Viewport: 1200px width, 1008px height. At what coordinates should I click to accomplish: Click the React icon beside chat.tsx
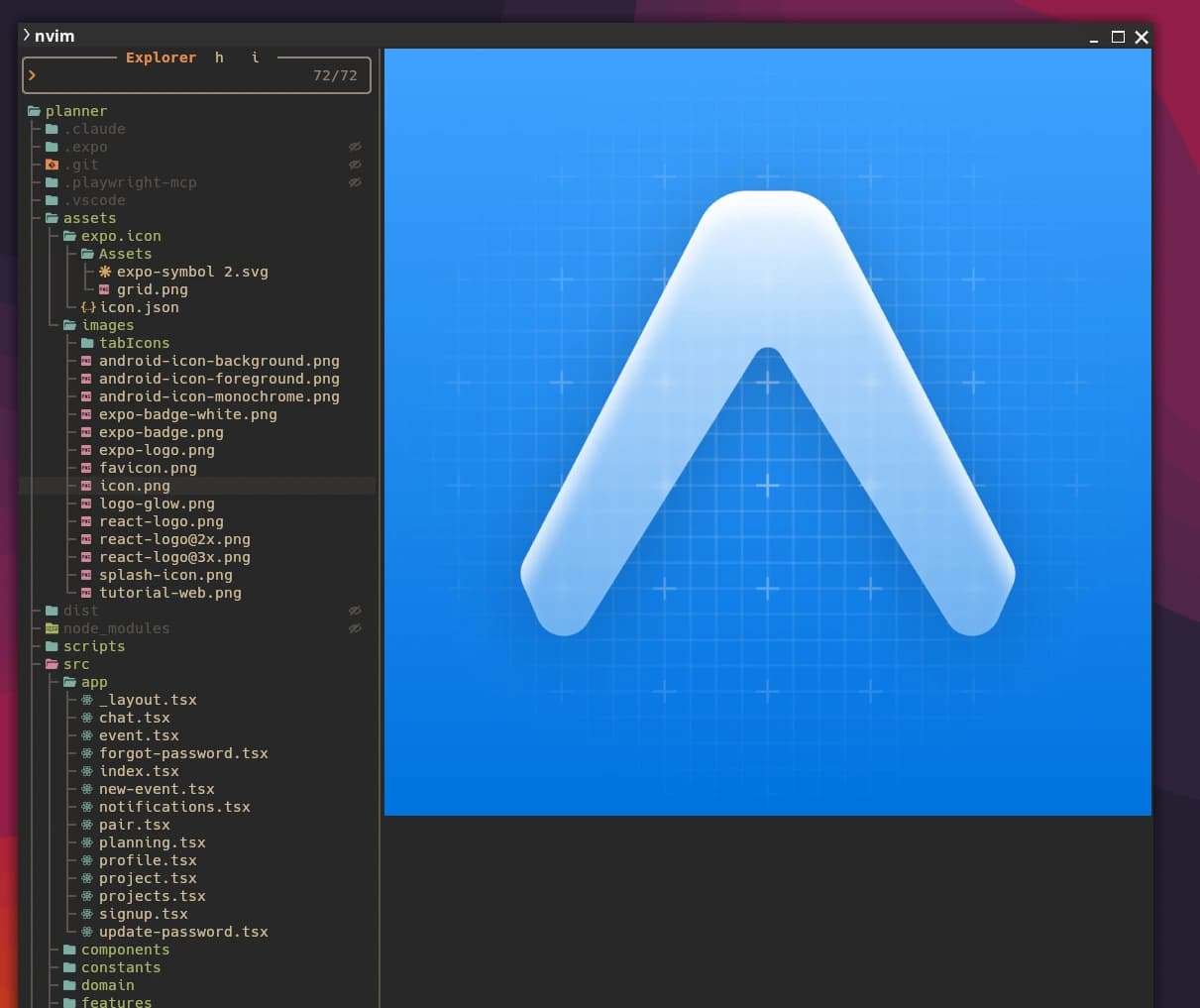click(87, 718)
